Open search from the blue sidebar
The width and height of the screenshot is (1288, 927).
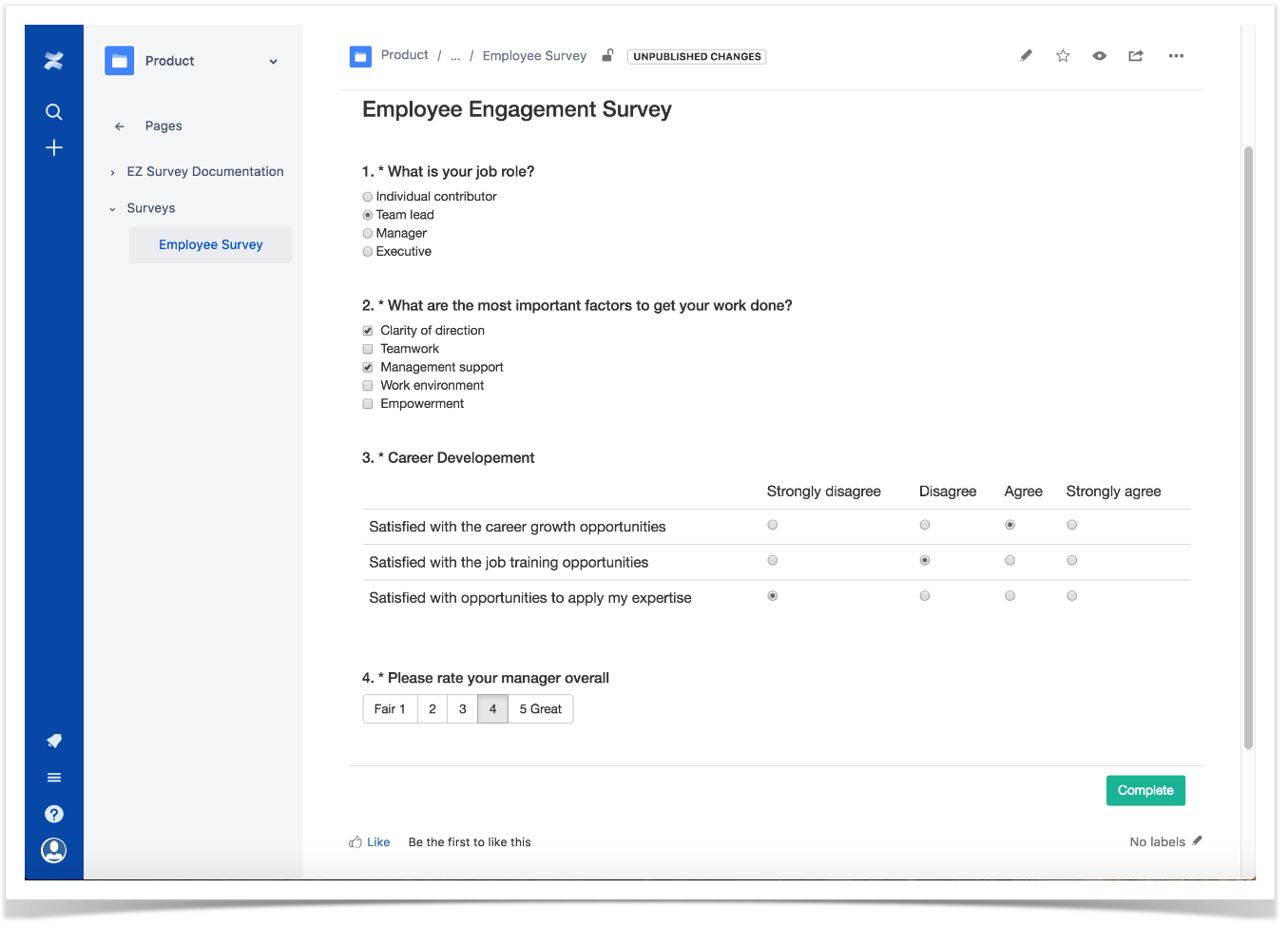coord(54,112)
